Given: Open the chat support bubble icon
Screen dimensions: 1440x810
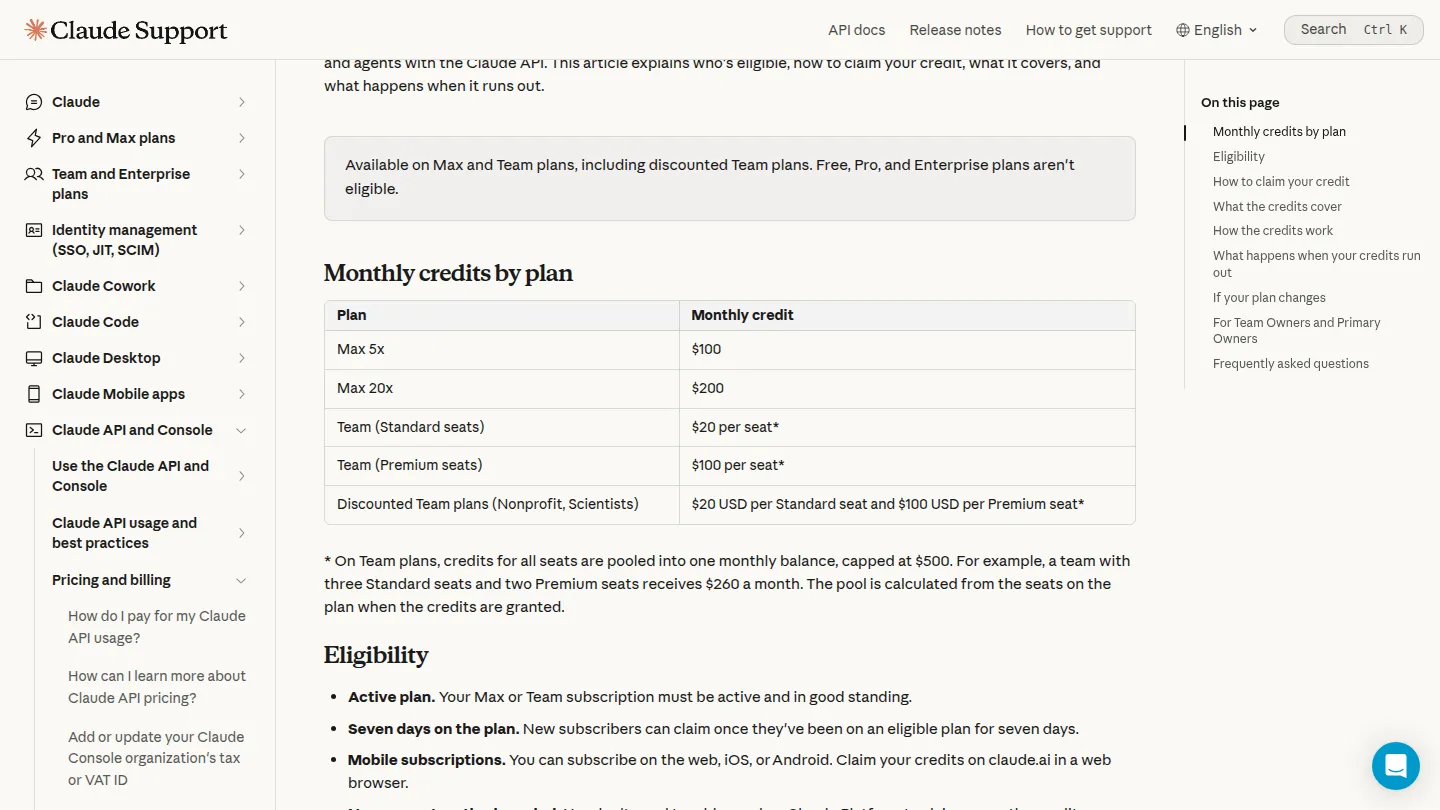Looking at the screenshot, I should 1396,766.
